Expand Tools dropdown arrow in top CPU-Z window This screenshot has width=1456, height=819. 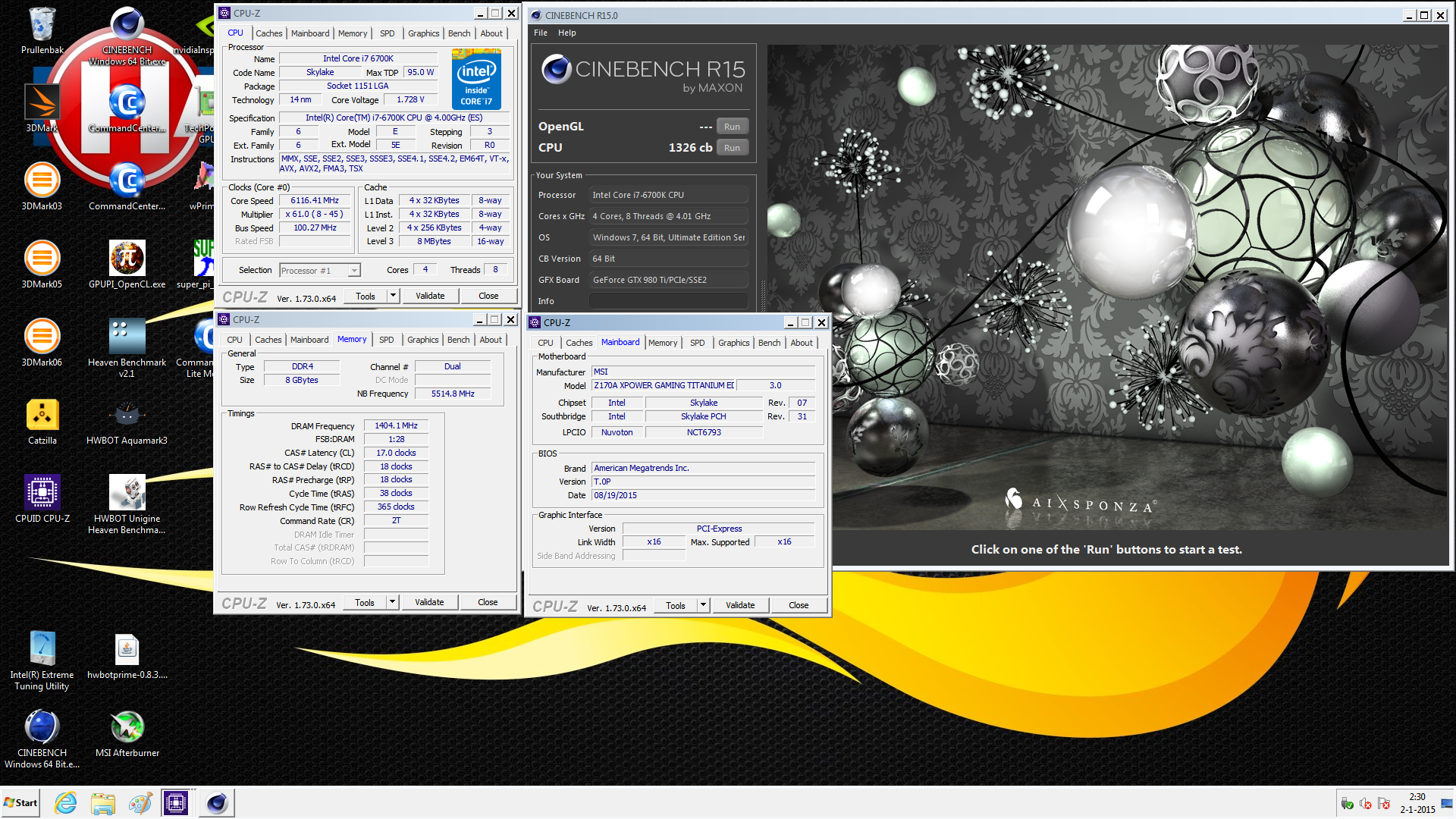coord(393,296)
